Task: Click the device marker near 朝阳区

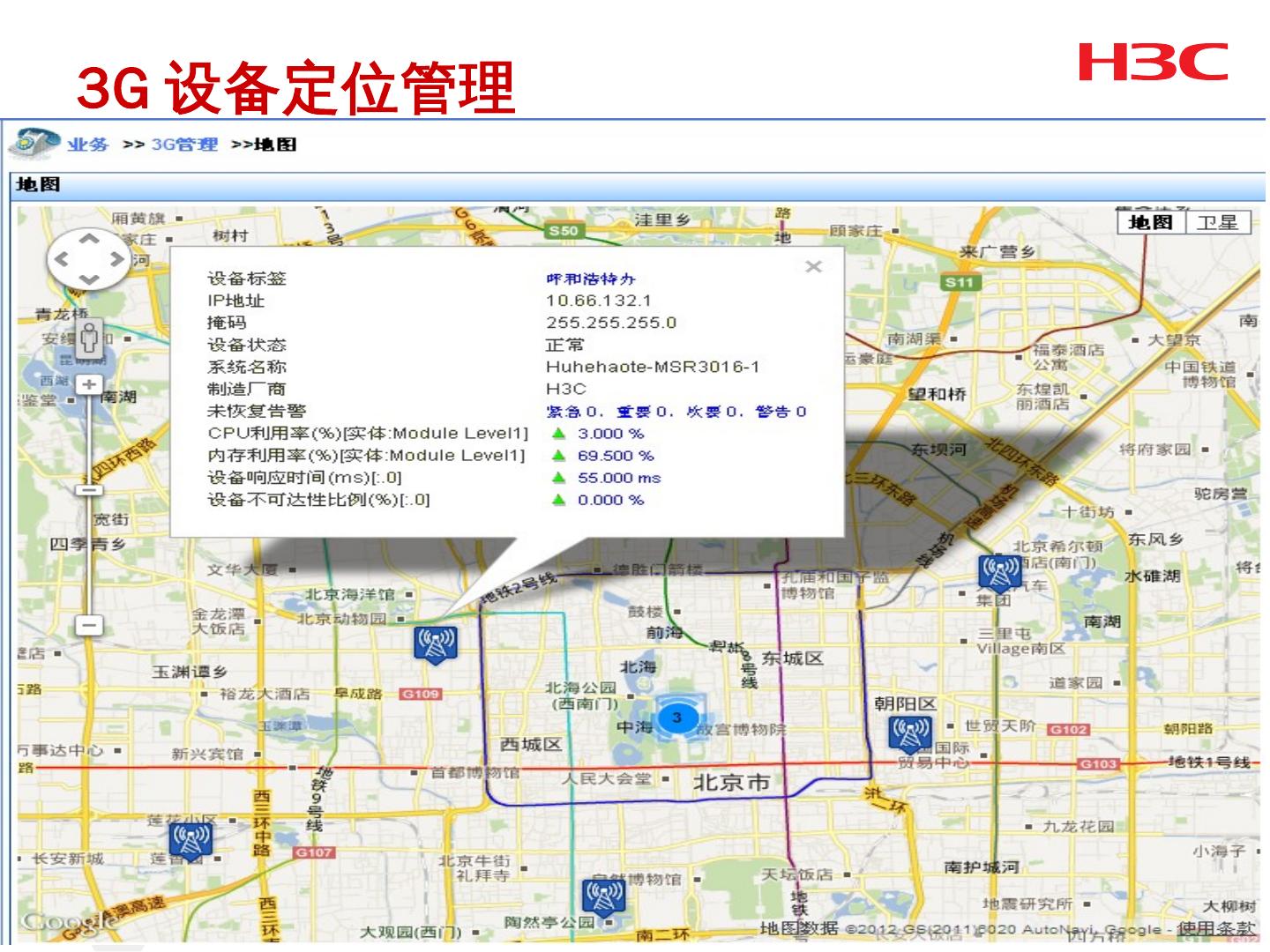Action: [910, 733]
